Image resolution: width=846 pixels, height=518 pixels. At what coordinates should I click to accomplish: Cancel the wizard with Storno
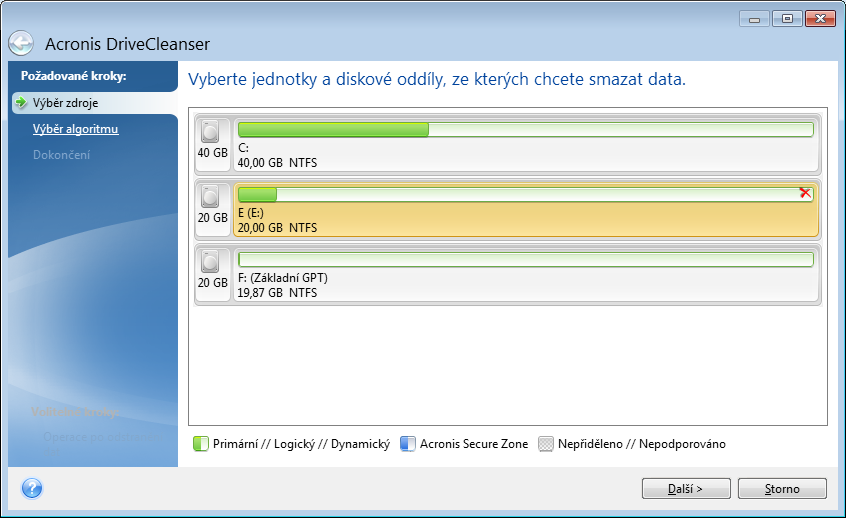point(782,489)
